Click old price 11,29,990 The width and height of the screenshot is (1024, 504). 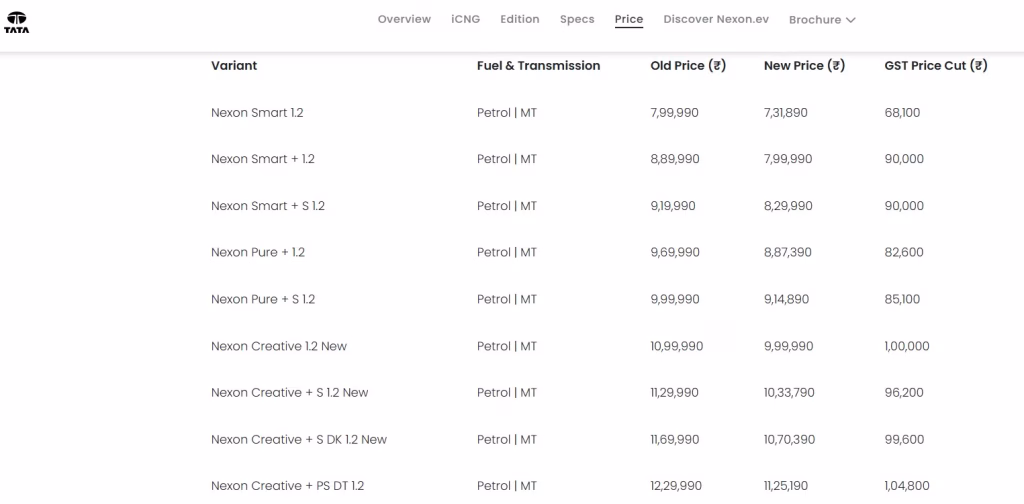point(675,392)
